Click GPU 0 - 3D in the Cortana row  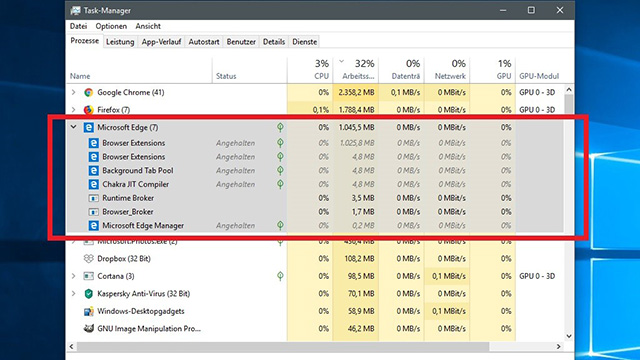(x=537, y=276)
